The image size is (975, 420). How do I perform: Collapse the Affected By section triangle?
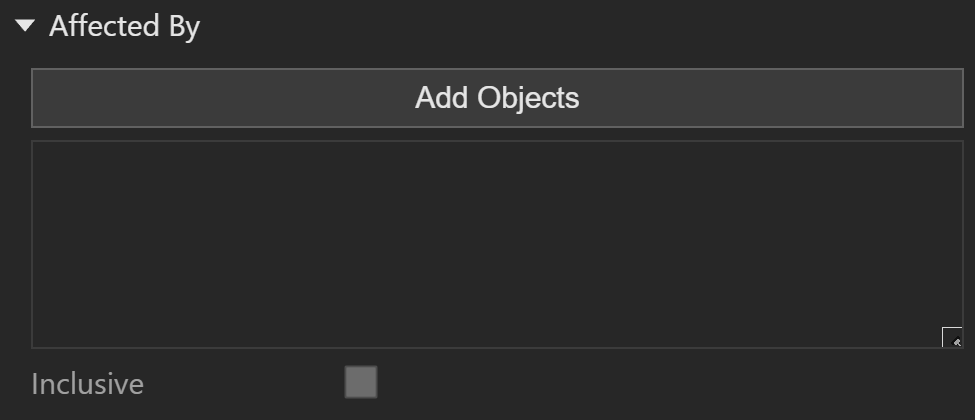pos(25,26)
